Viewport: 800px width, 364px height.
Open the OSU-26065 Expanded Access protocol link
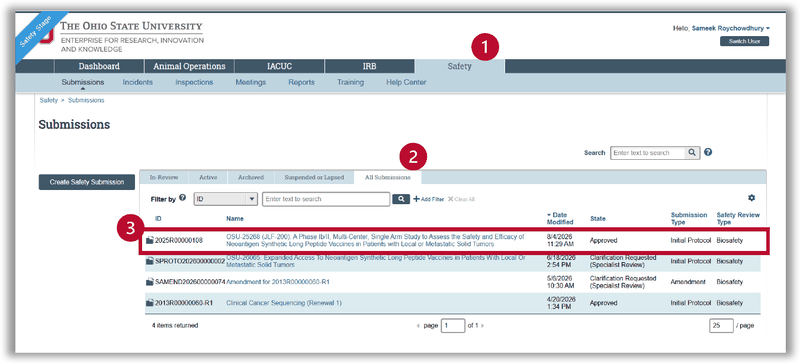(376, 261)
